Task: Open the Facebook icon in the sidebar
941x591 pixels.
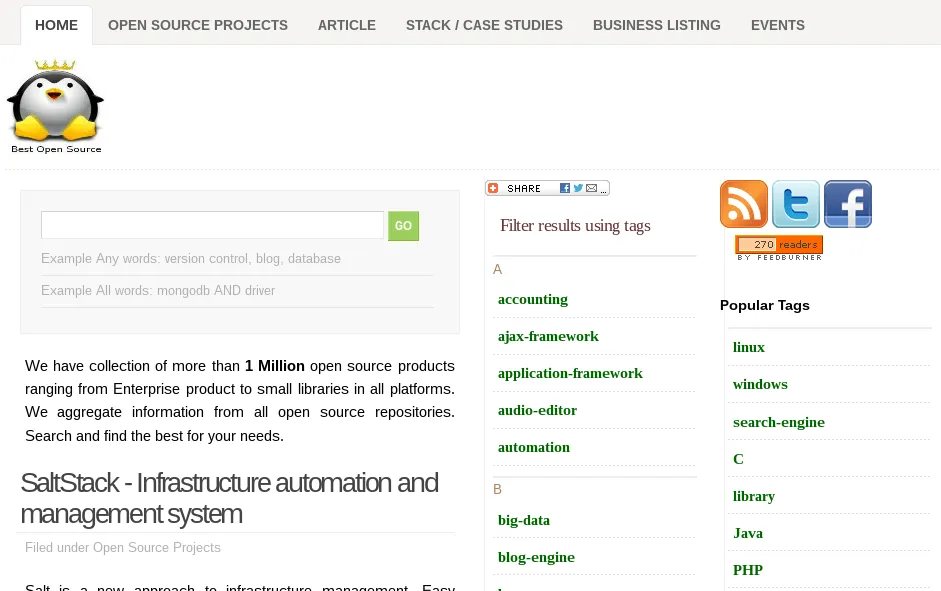Action: pos(847,203)
